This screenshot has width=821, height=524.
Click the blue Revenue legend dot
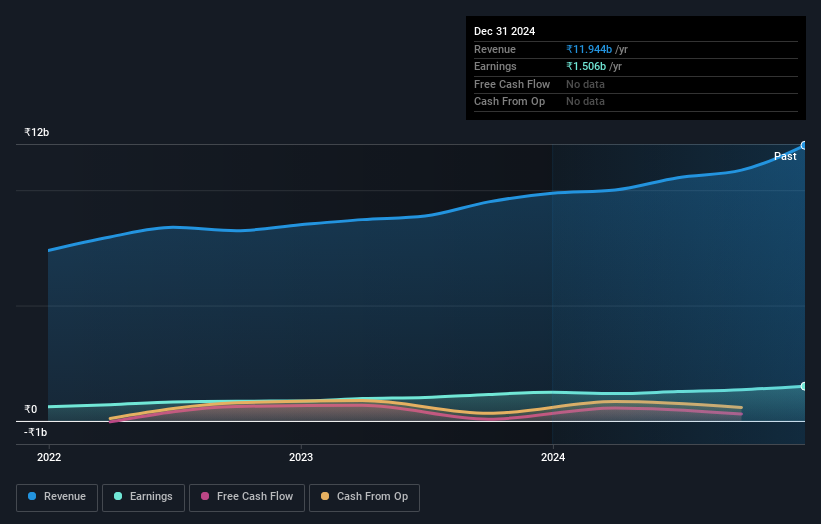click(32, 496)
